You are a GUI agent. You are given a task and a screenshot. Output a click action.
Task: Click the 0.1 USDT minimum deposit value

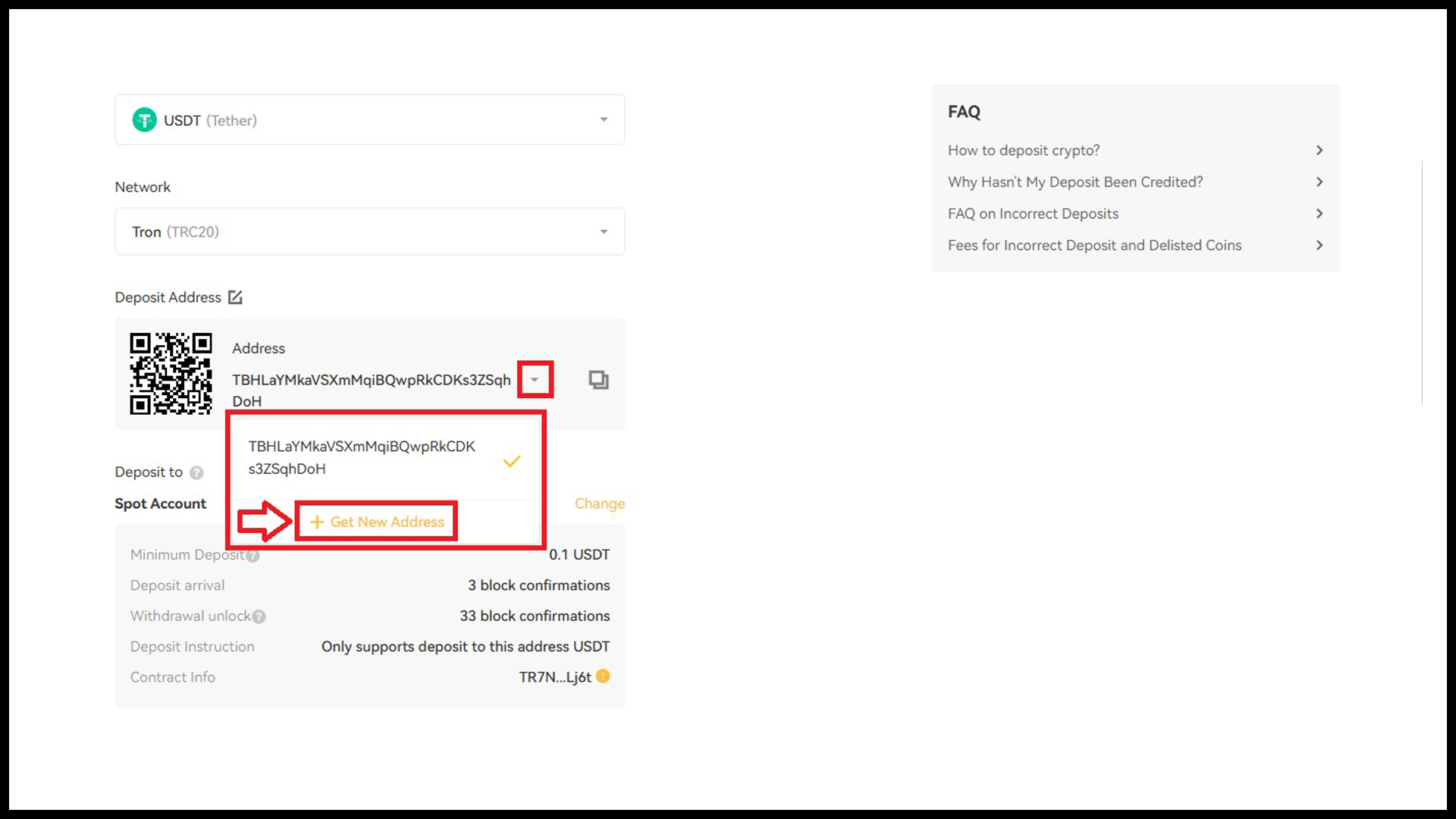(579, 554)
